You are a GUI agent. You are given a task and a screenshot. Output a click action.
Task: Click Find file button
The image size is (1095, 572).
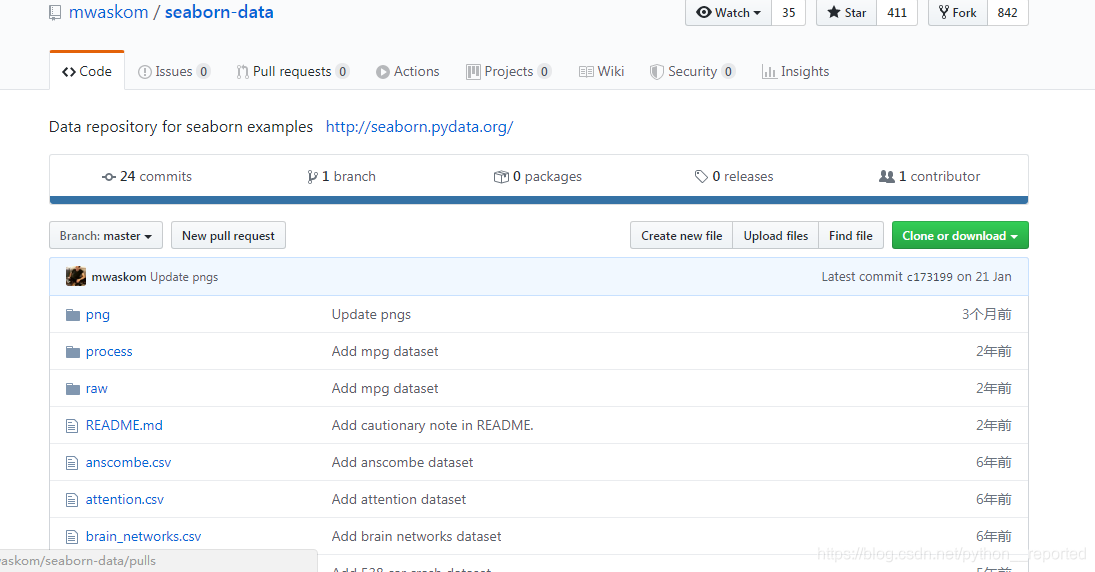[x=851, y=235]
